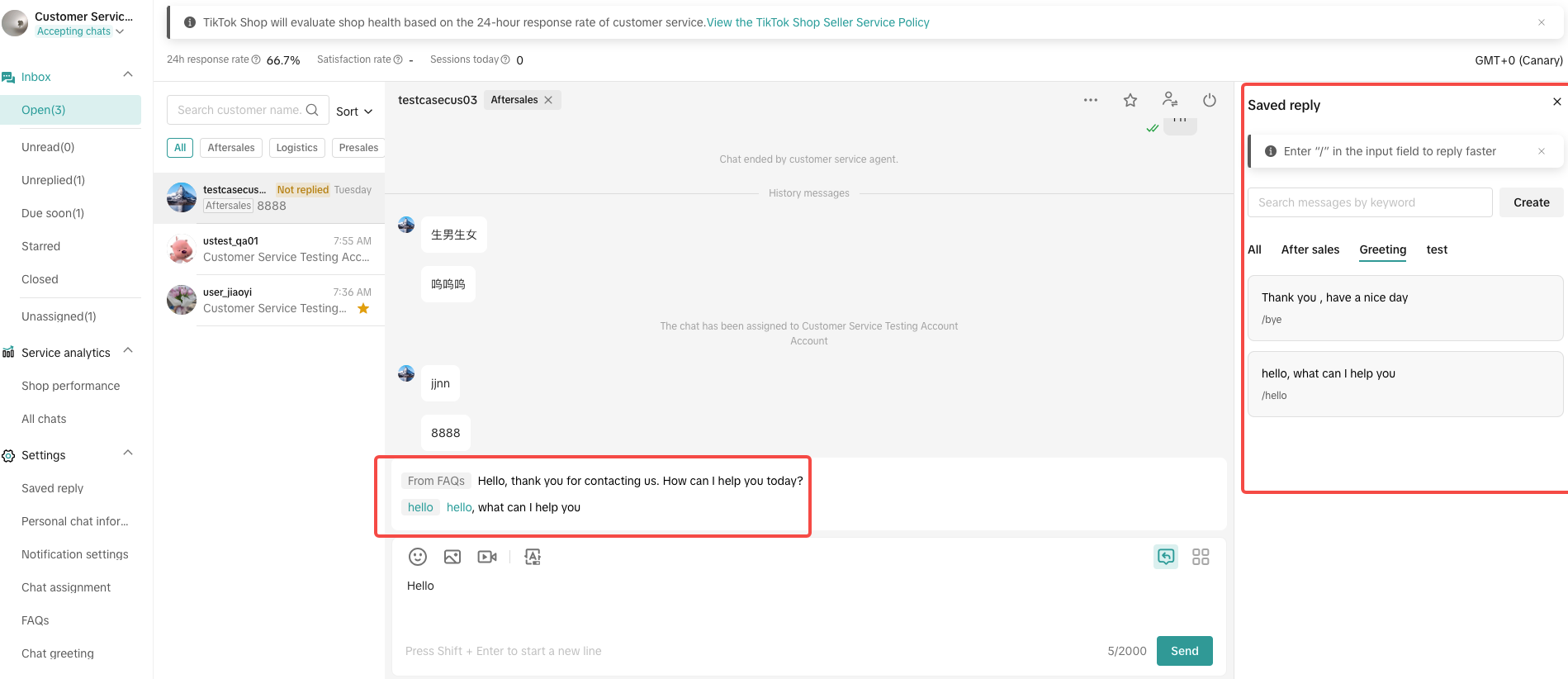
Task: Switch to Greeting saved replies tab
Action: pyautogui.click(x=1383, y=250)
